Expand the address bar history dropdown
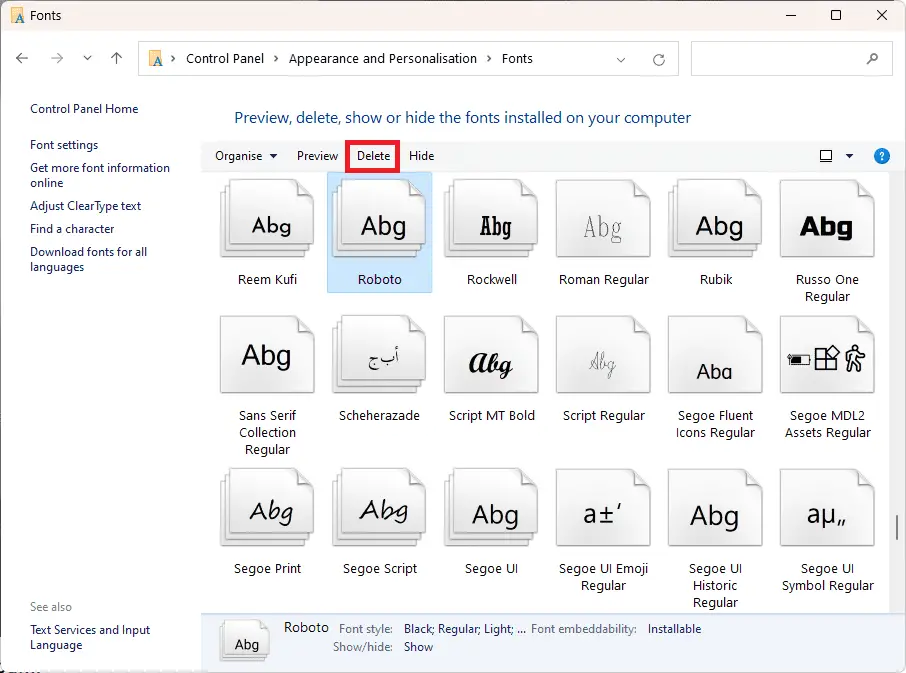Image resolution: width=906 pixels, height=673 pixels. 621,59
